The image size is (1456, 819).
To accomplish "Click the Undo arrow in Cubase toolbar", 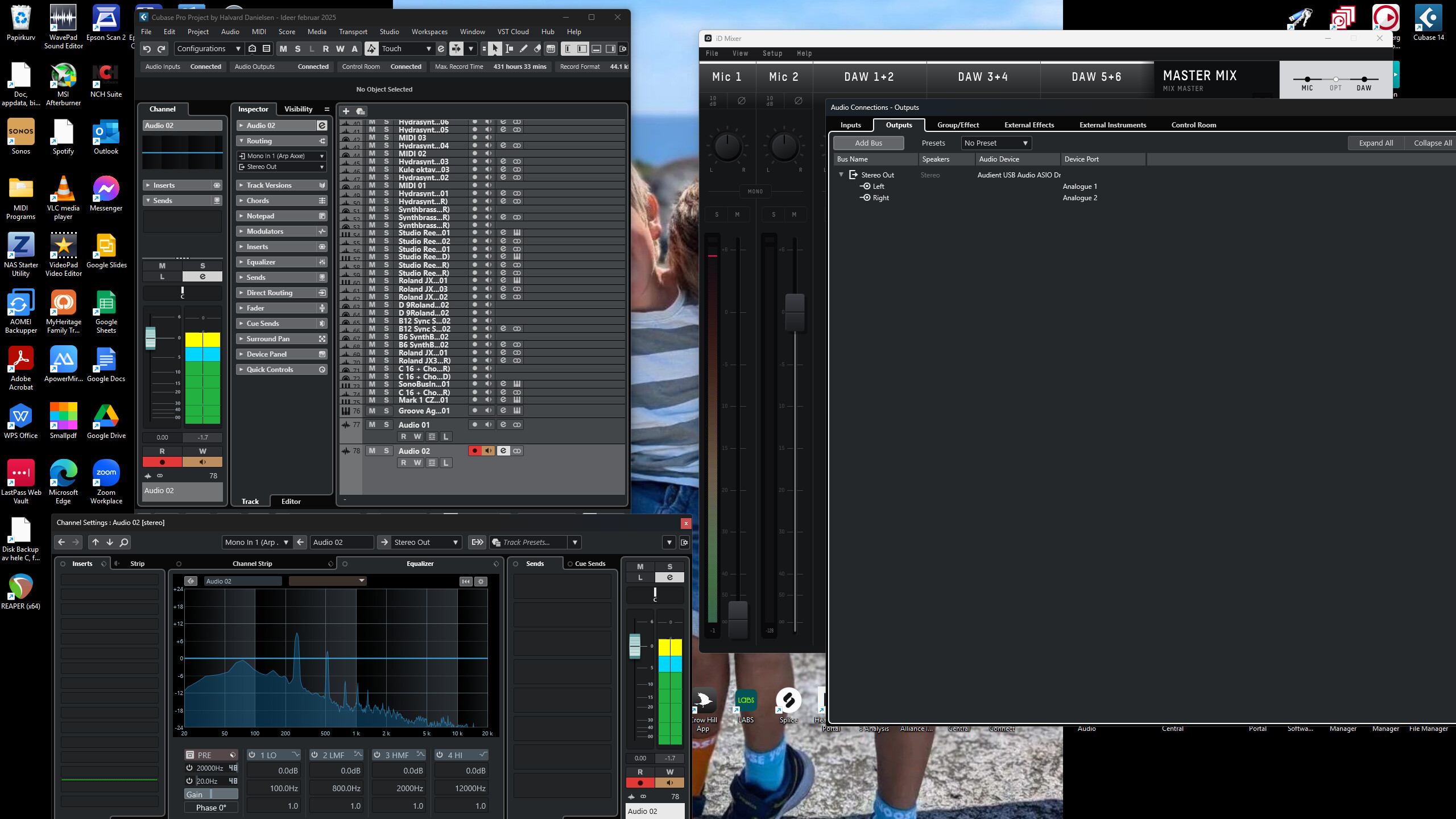I will (x=147, y=49).
